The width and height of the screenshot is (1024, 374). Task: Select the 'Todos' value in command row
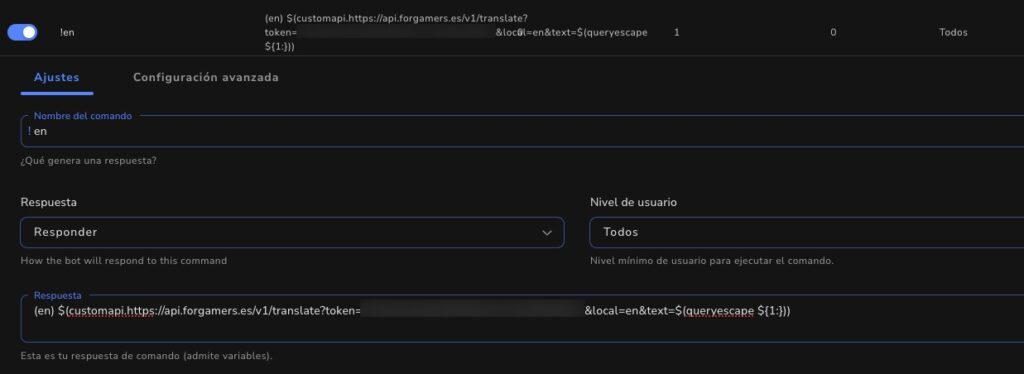coord(953,32)
